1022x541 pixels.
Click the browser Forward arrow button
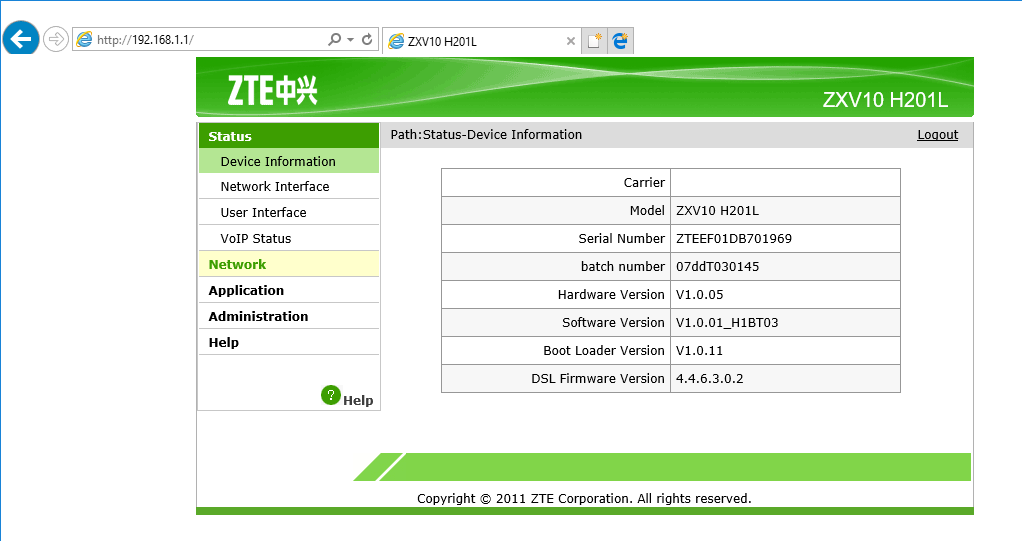coord(56,39)
